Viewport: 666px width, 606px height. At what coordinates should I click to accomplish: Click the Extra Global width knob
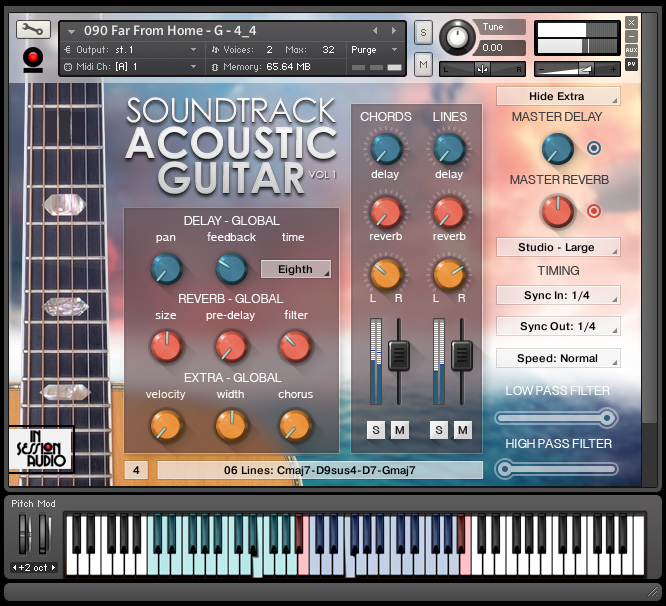click(231, 426)
